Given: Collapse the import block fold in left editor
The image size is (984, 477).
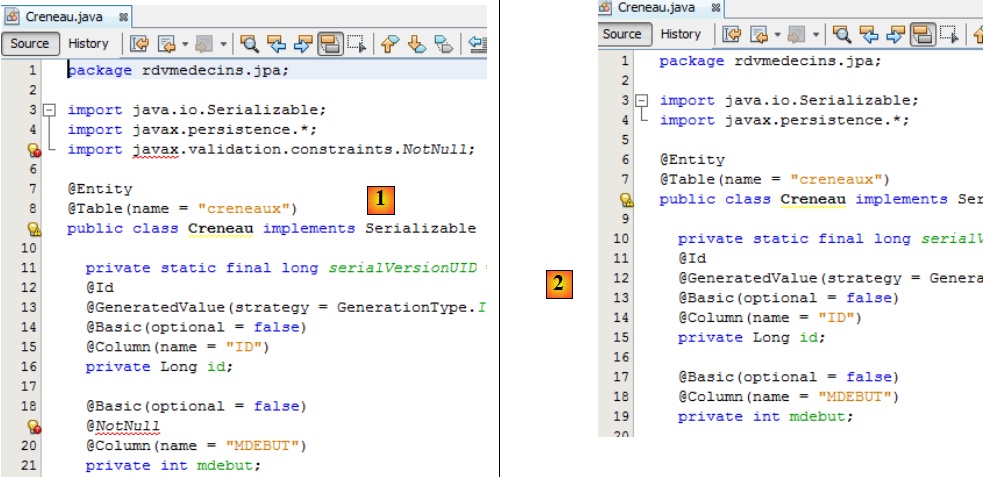Looking at the screenshot, I should tap(49, 110).
